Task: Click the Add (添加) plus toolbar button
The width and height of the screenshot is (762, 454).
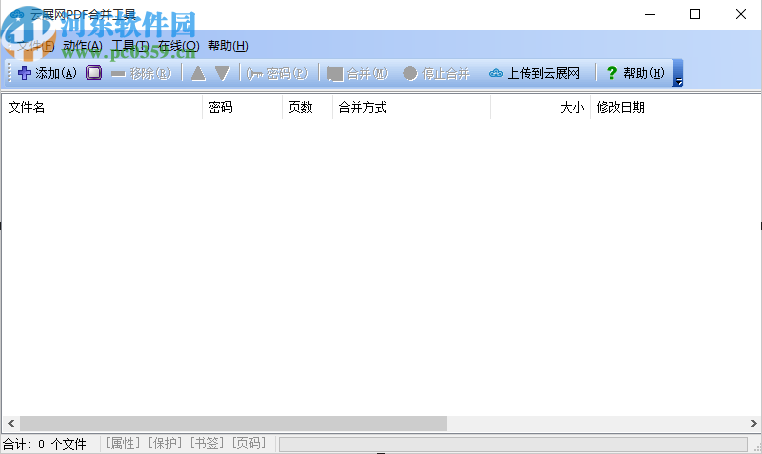Action: [x=47, y=73]
